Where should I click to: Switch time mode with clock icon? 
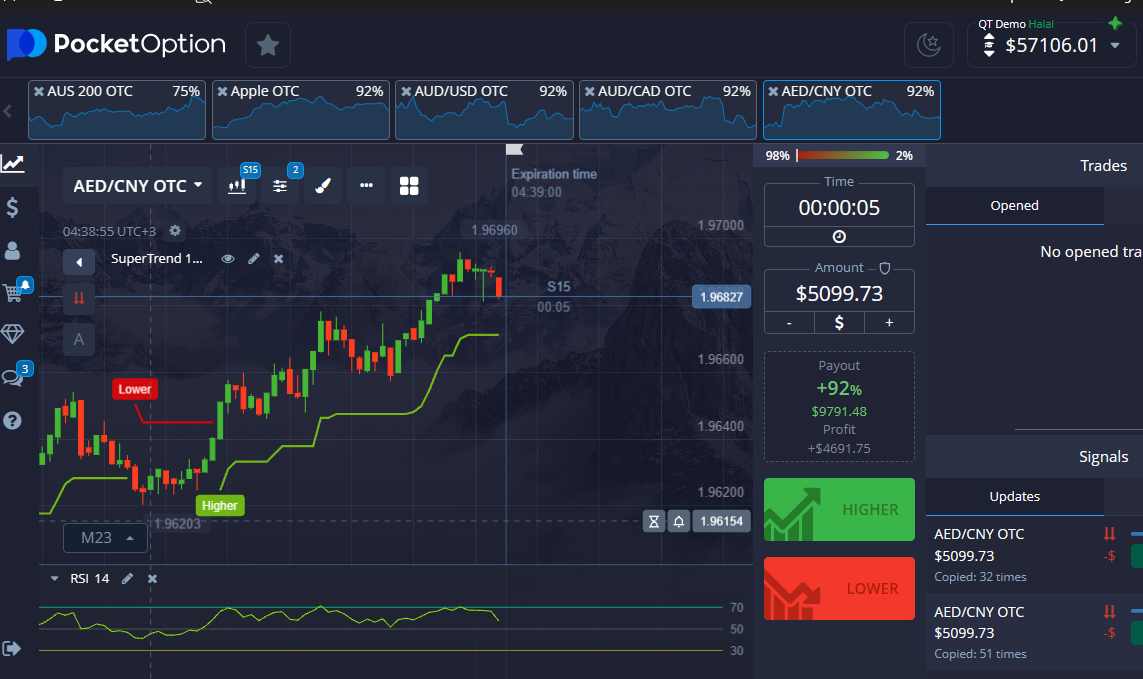point(839,237)
